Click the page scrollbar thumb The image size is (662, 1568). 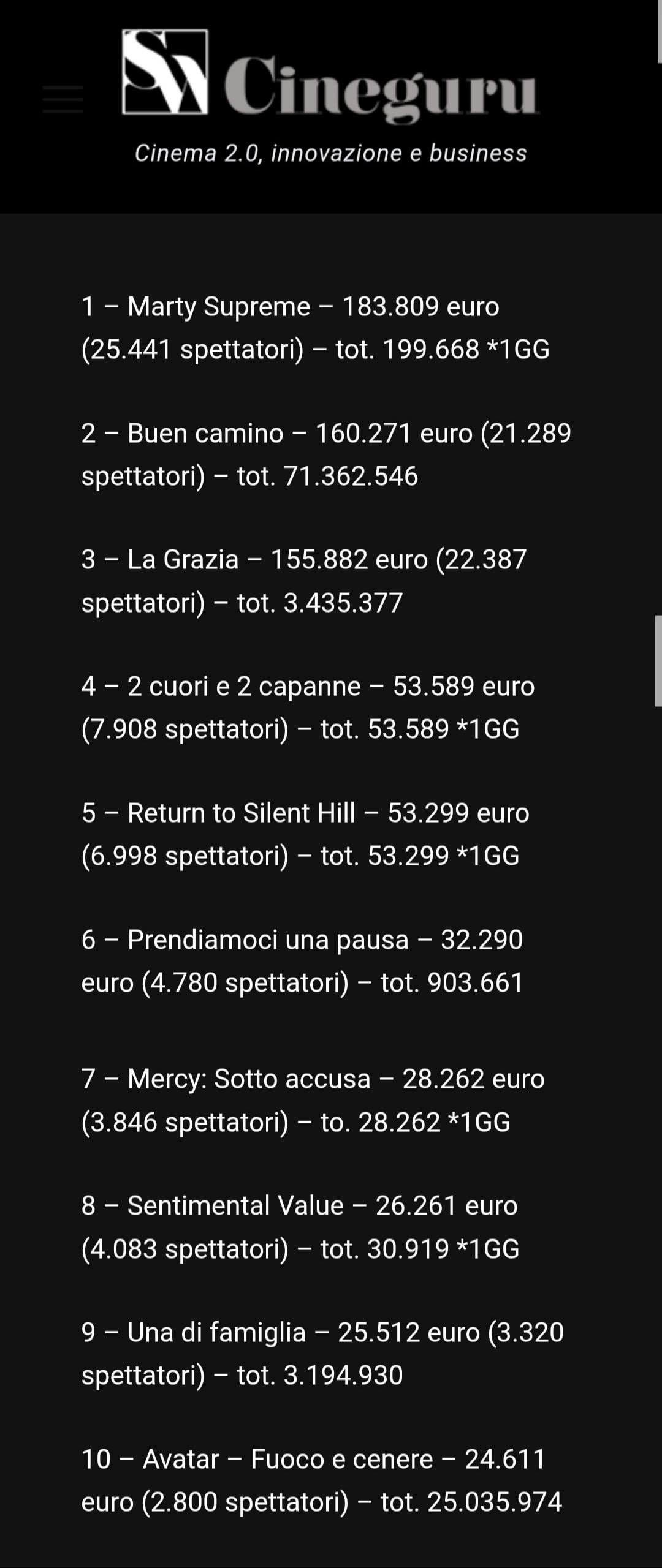pyautogui.click(x=658, y=660)
